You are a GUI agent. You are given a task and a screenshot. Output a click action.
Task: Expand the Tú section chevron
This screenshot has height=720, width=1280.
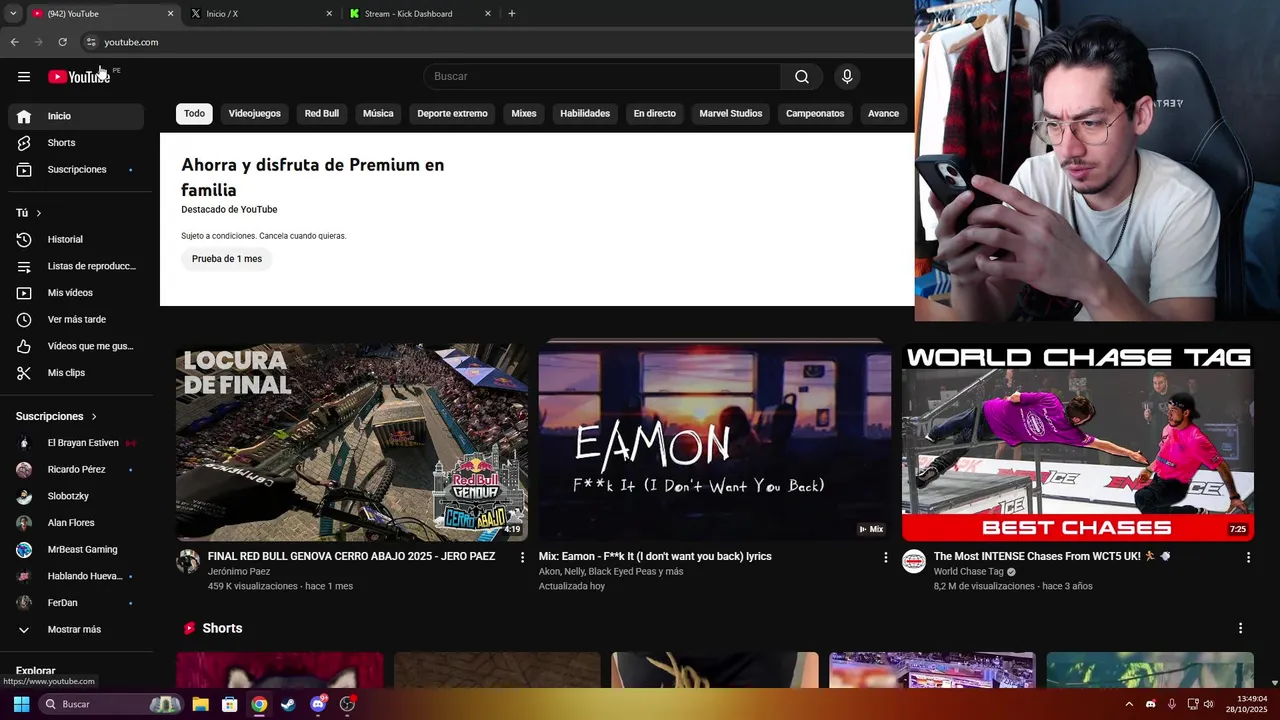tap(39, 213)
